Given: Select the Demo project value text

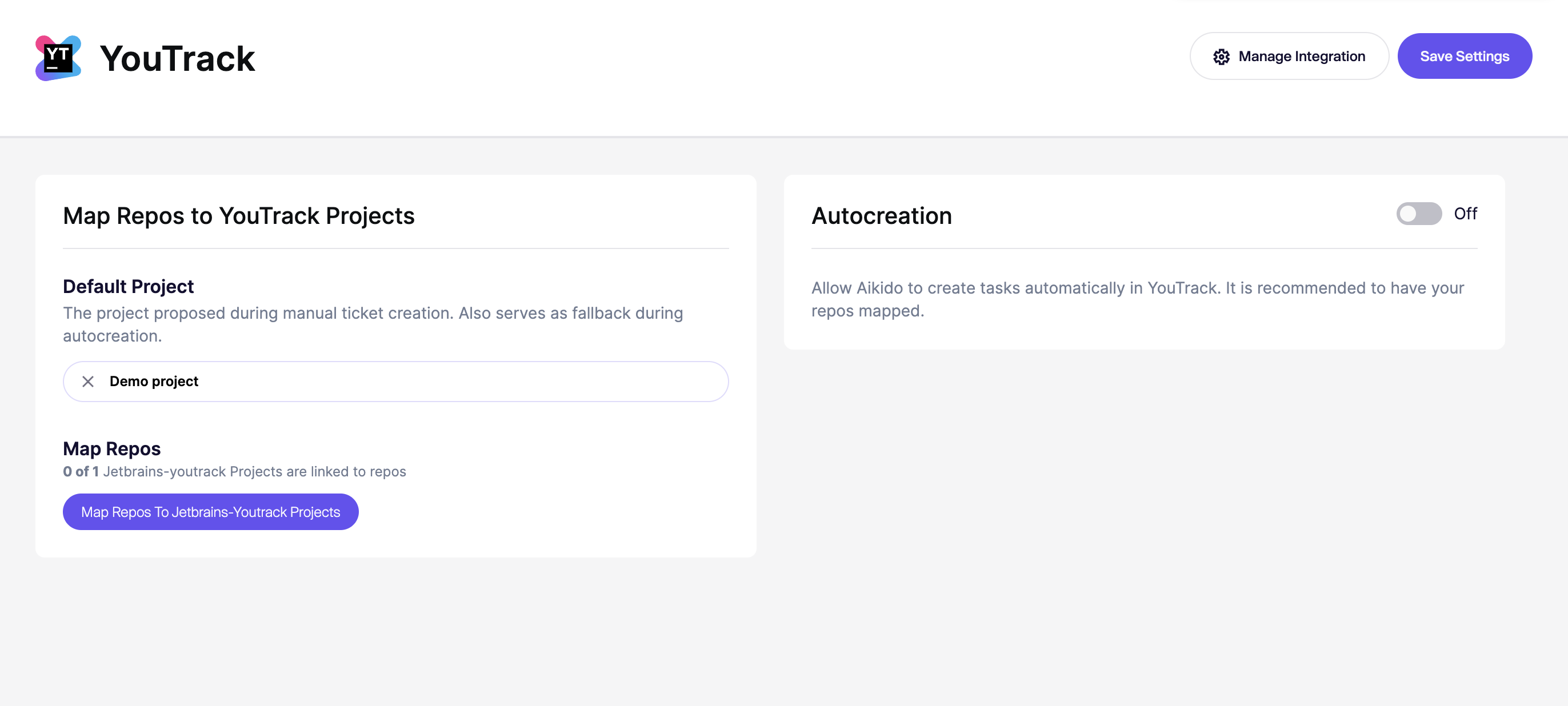Looking at the screenshot, I should [x=154, y=382].
